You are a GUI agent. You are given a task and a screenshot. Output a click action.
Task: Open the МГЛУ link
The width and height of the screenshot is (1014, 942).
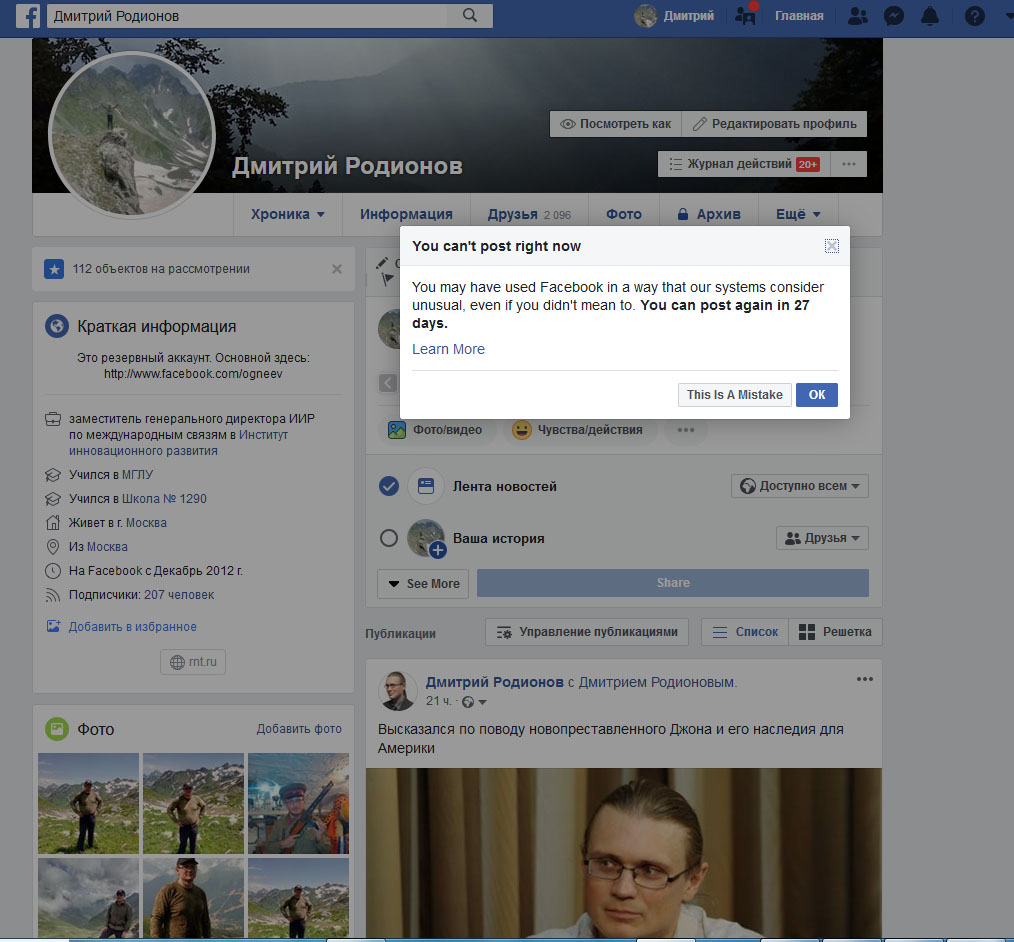pyautogui.click(x=138, y=475)
